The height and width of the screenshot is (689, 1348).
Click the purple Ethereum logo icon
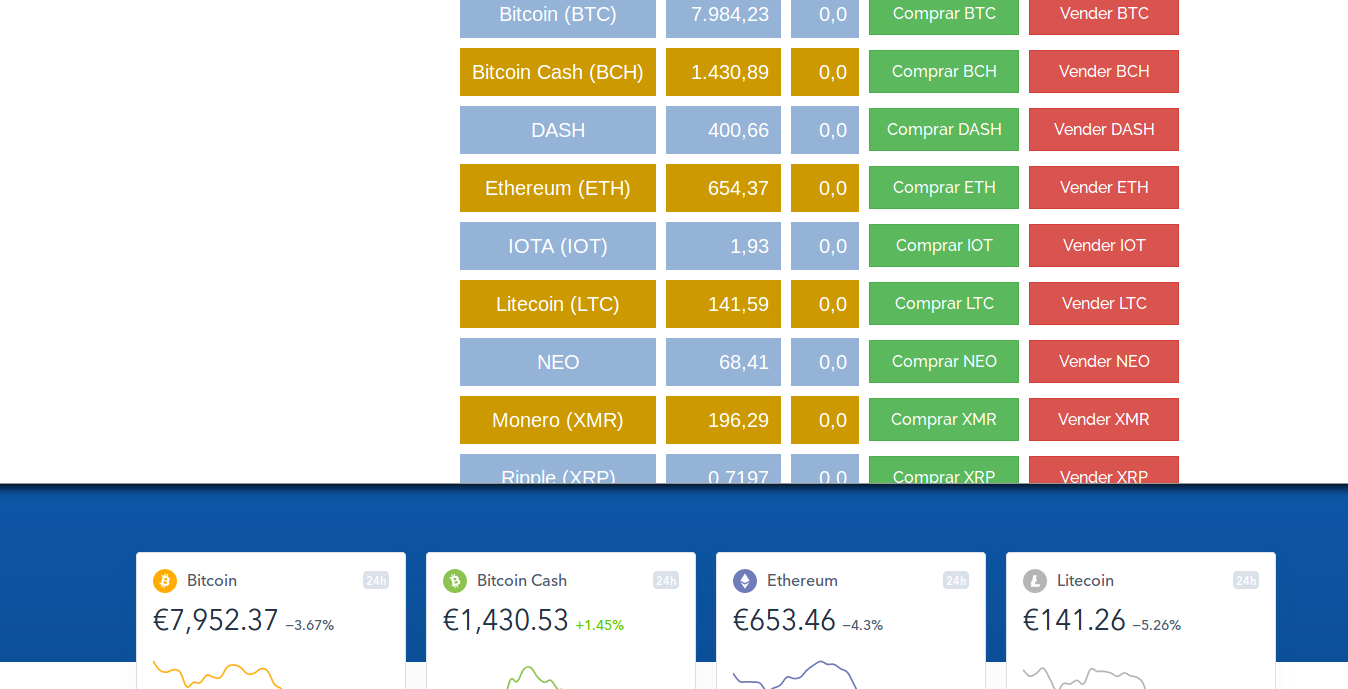click(745, 581)
